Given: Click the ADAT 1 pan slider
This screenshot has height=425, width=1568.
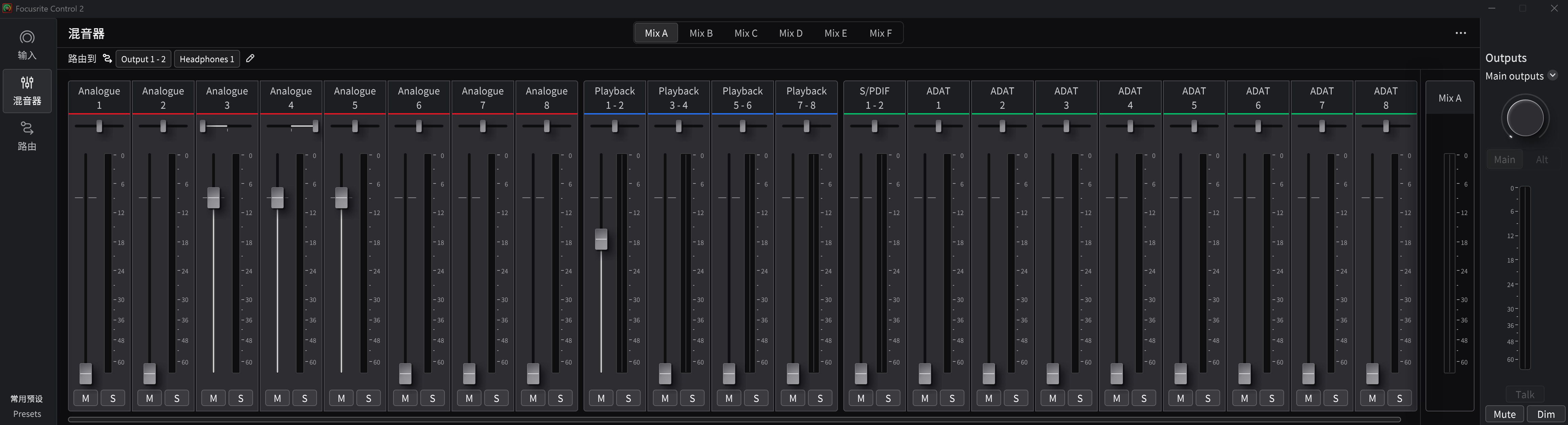Looking at the screenshot, I should [938, 126].
